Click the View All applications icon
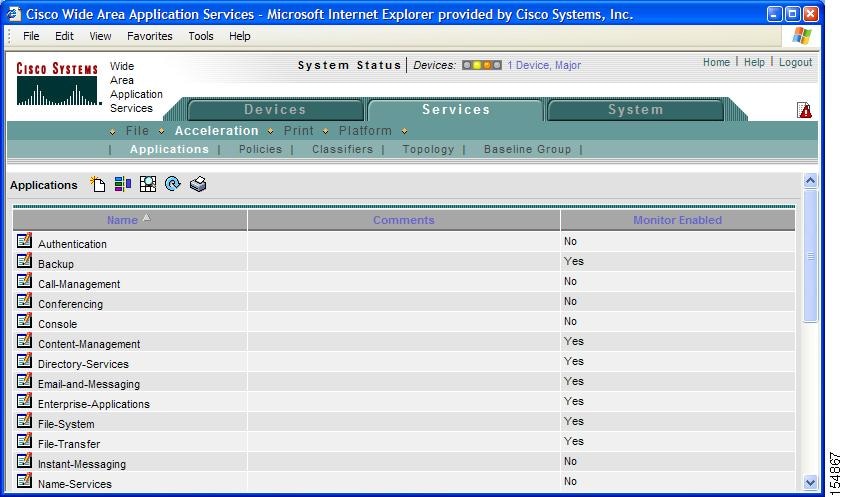The height and width of the screenshot is (497, 841). [148, 184]
